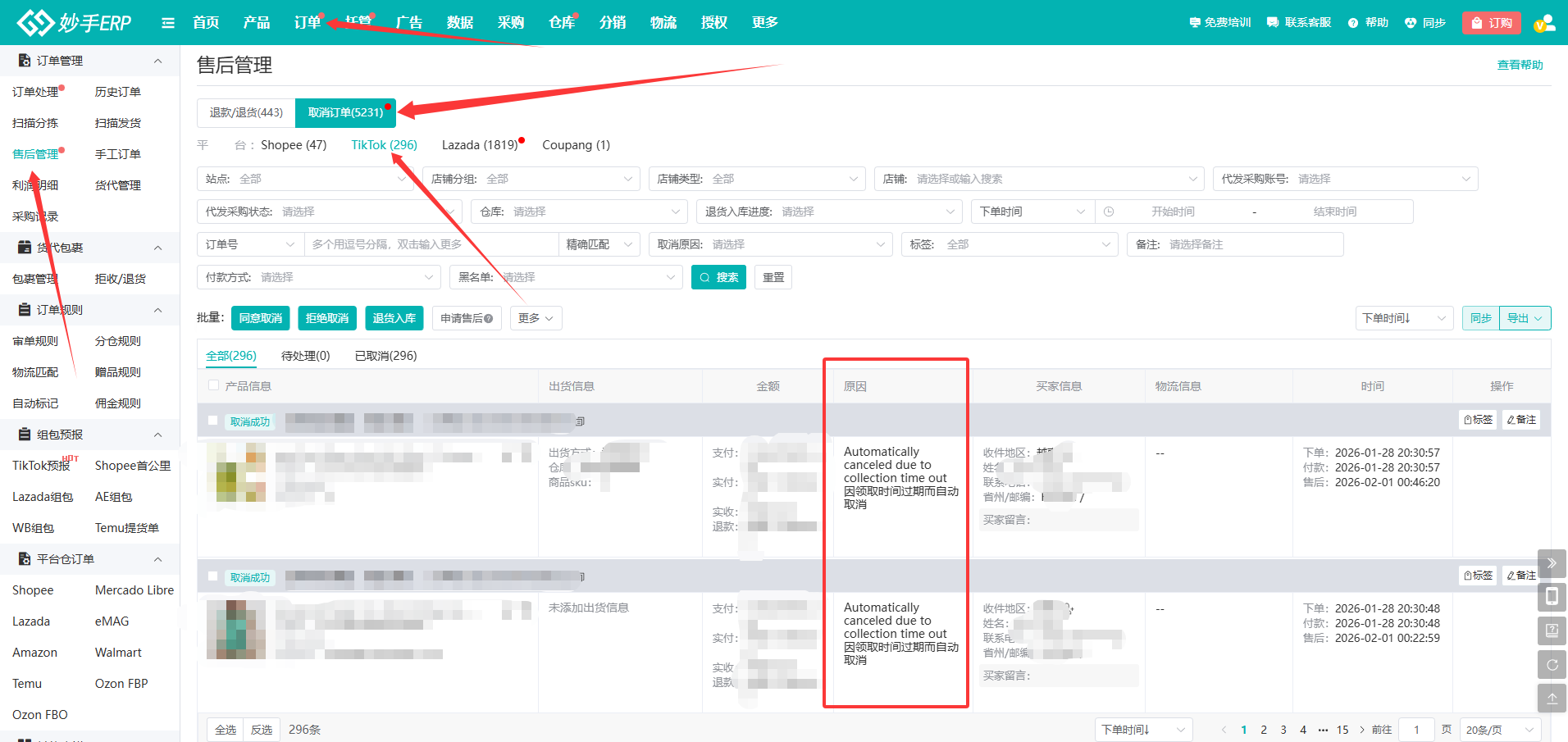Click the red 订购 subscribe button
The image size is (1568, 742).
coord(1492,23)
